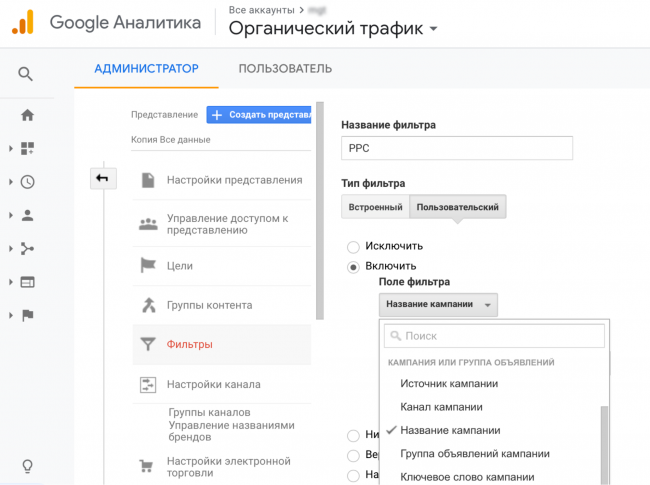Select the Встроенный filter type button
Screen dimensions: 650x485
(x=374, y=207)
